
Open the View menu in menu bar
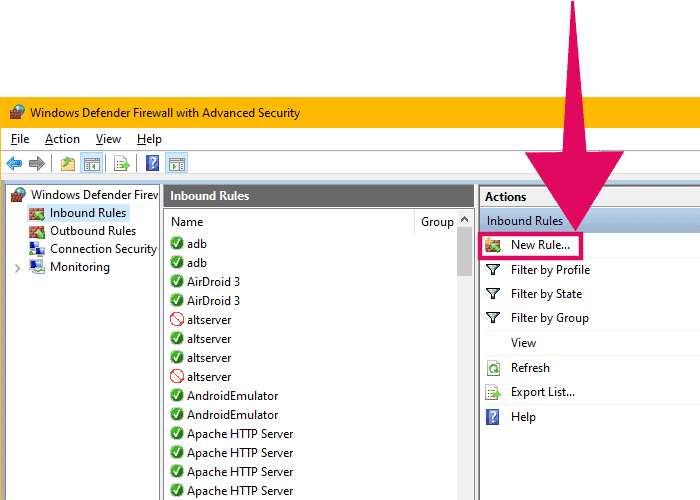click(108, 139)
